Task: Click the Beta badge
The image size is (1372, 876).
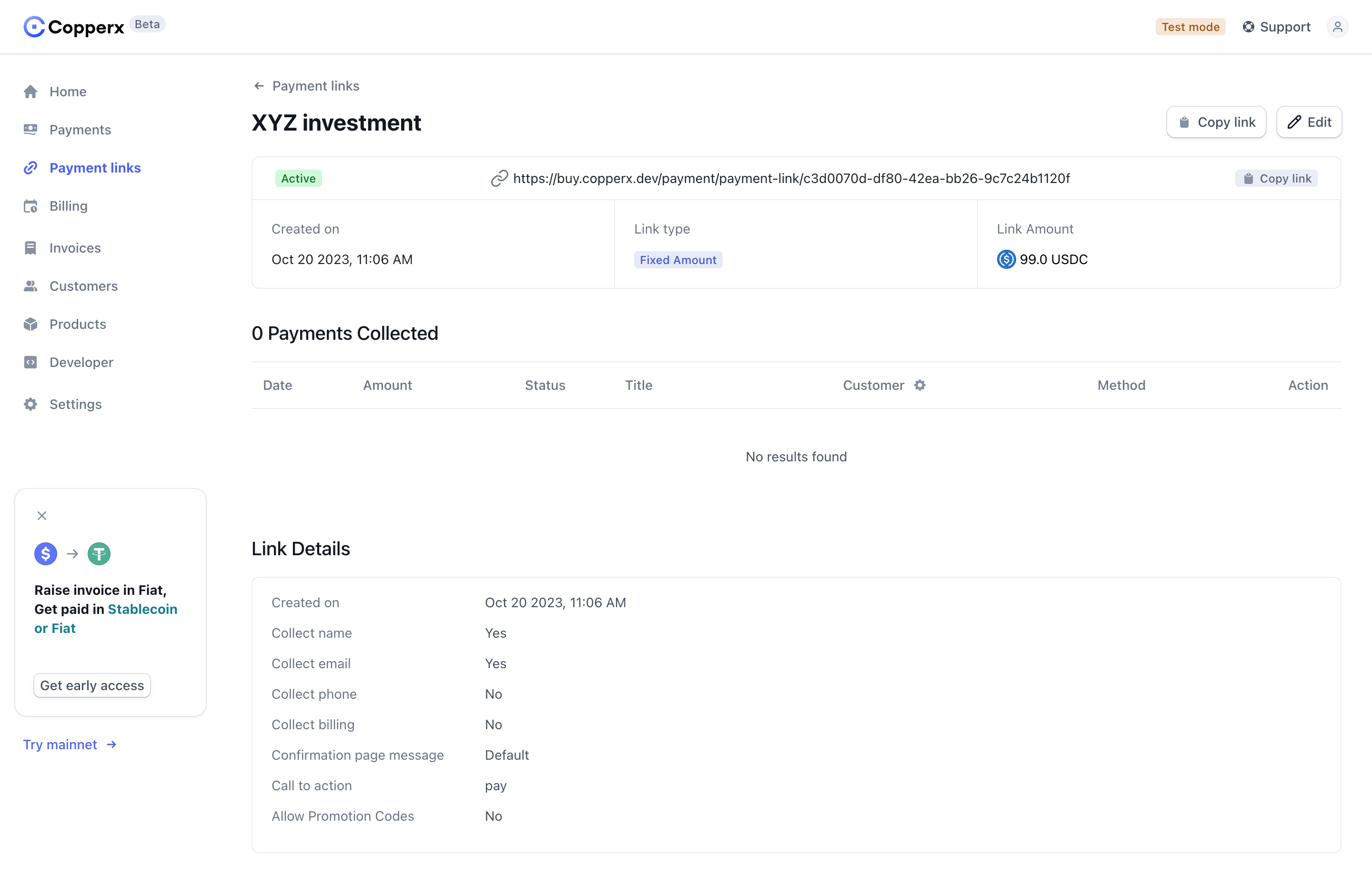Action: [147, 24]
